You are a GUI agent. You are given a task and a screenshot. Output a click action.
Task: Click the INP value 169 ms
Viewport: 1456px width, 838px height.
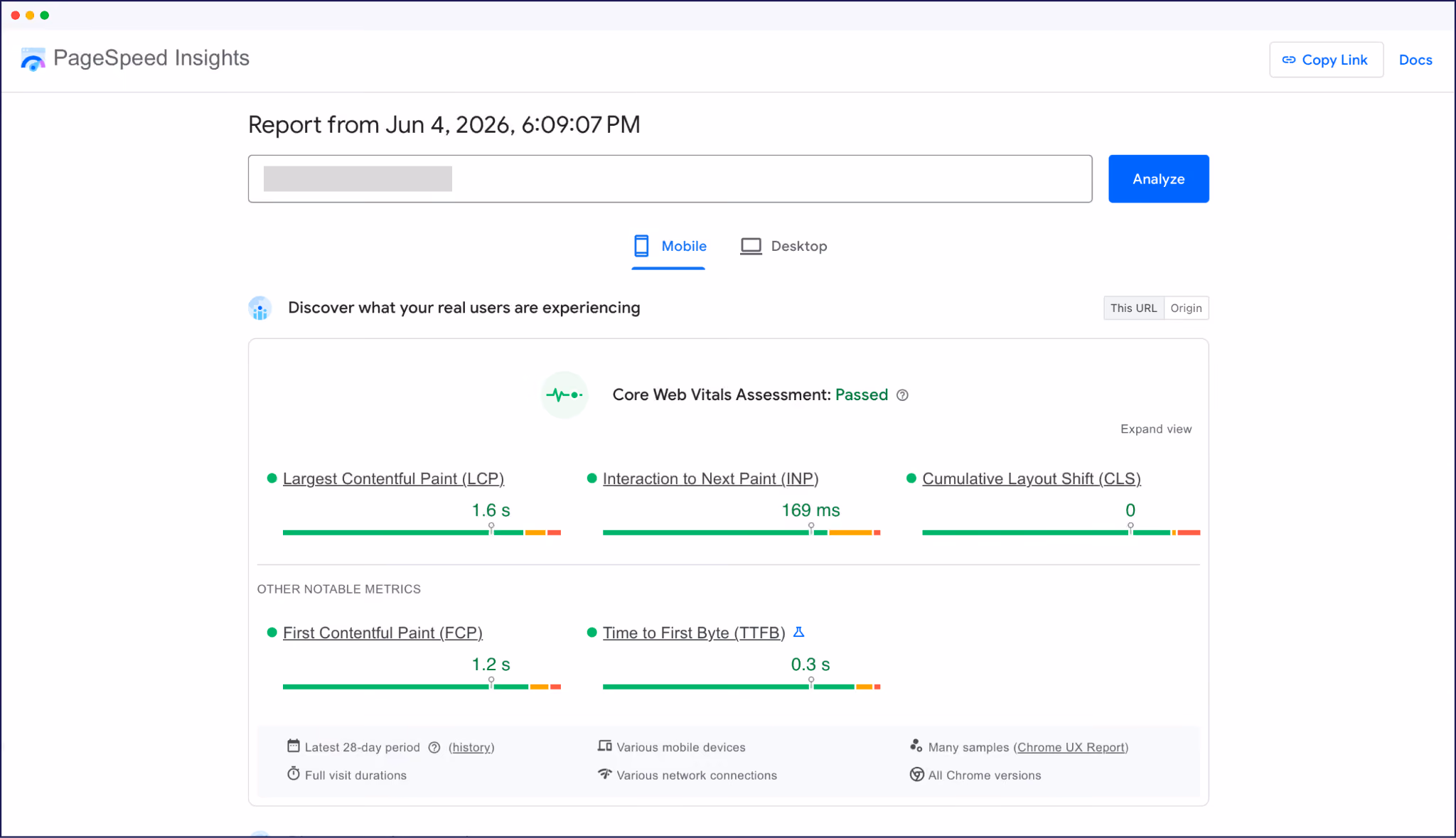tap(810, 510)
